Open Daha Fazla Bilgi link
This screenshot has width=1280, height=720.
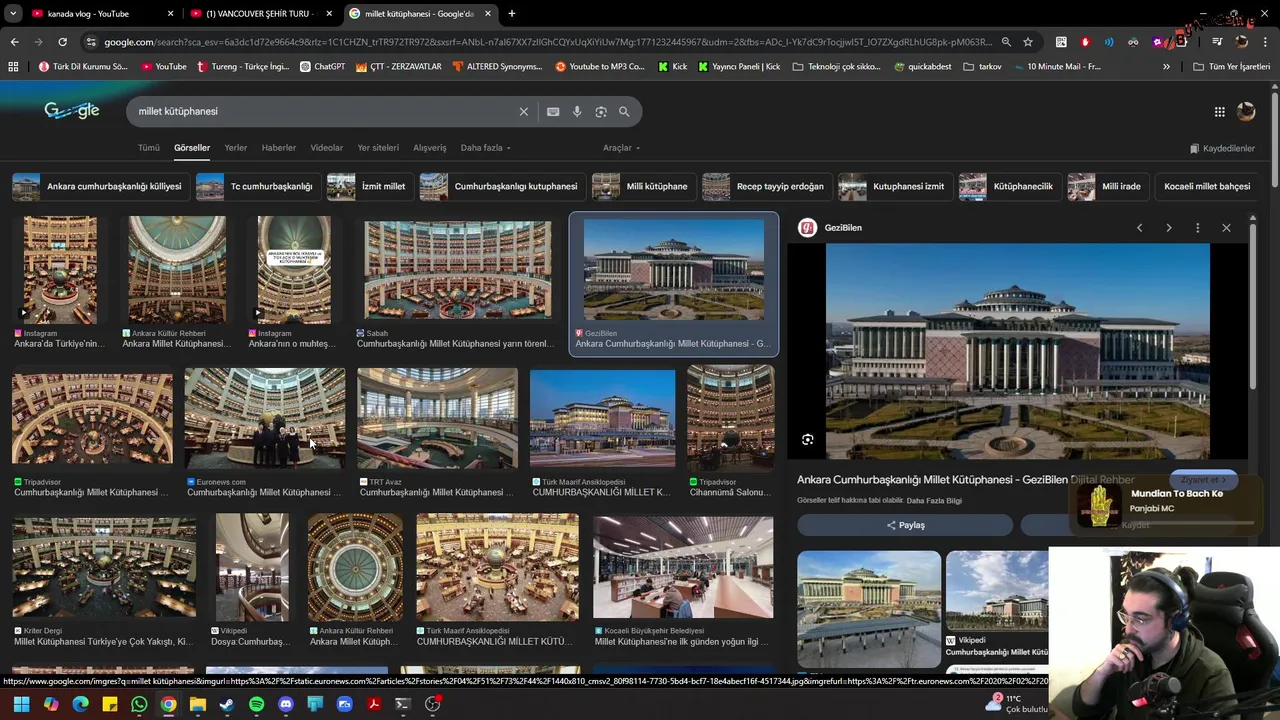click(934, 501)
